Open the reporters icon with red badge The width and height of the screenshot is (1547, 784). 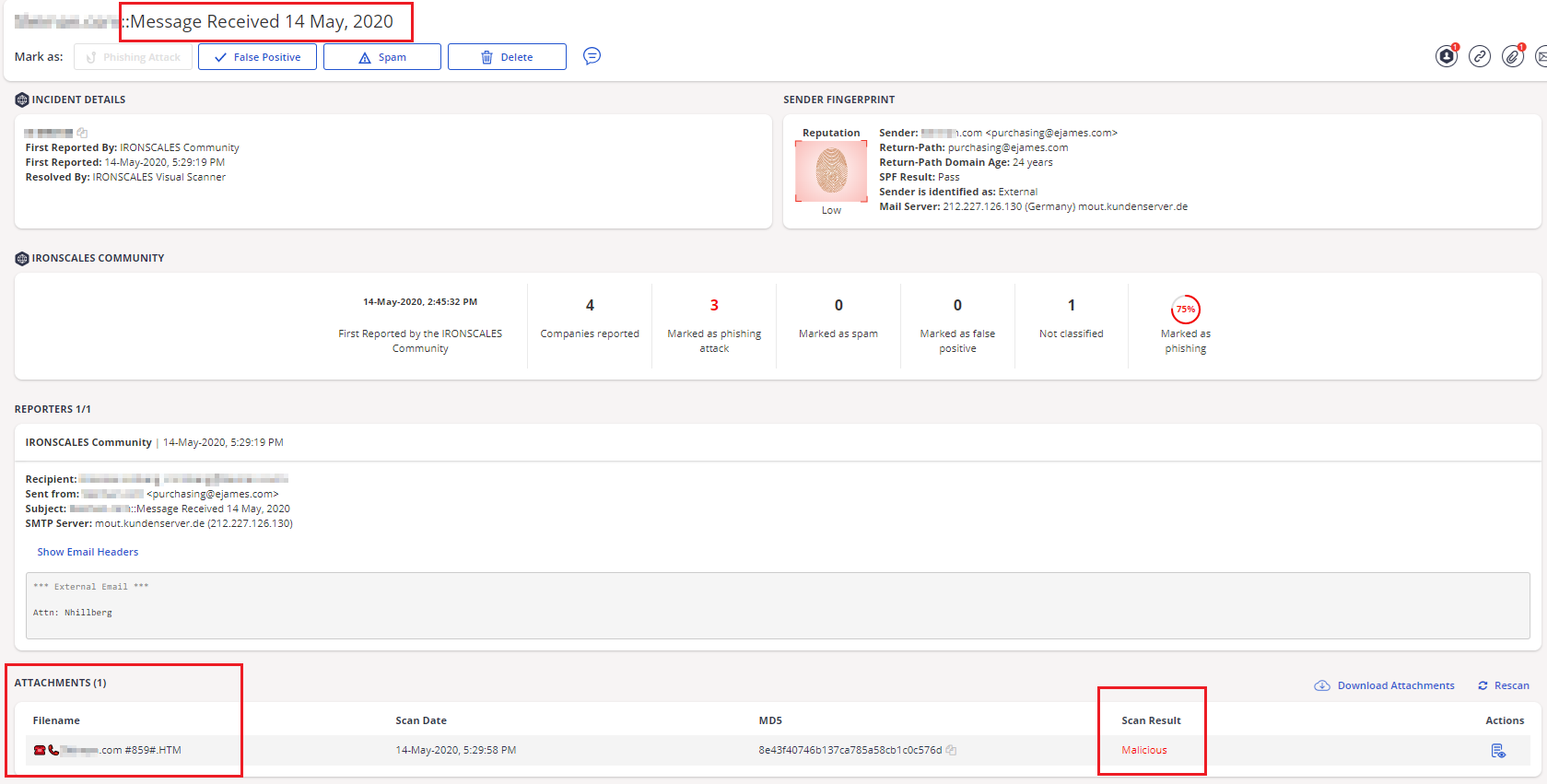(1447, 56)
